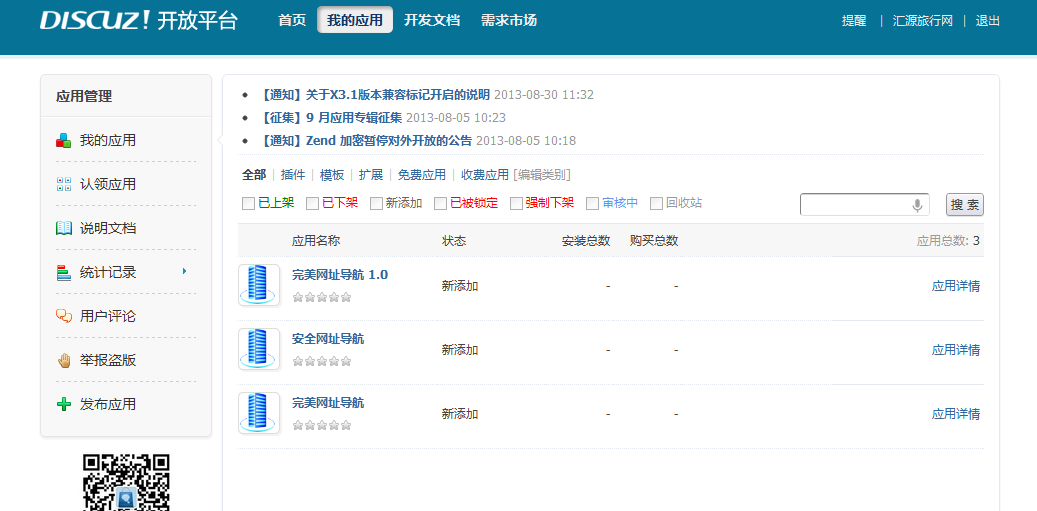Click 退出 to log out
Viewport: 1037px width, 511px height.
click(x=987, y=20)
